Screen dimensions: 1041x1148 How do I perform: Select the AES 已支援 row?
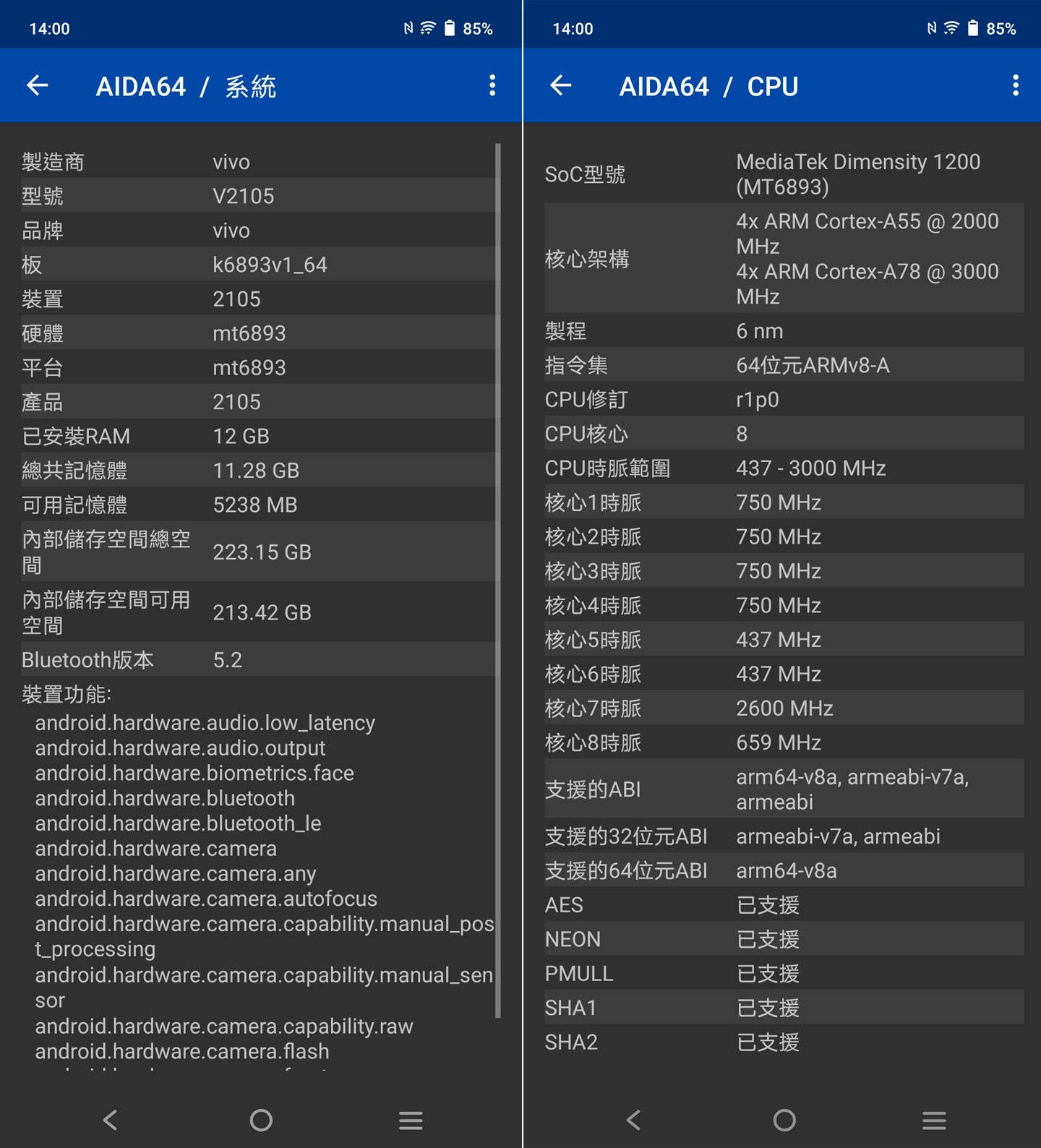(x=784, y=904)
